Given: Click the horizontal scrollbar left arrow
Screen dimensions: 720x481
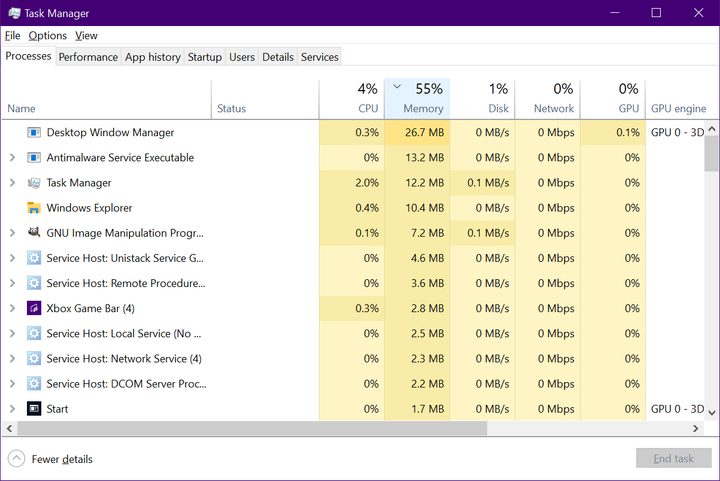Looking at the screenshot, I should pyautogui.click(x=9, y=428).
